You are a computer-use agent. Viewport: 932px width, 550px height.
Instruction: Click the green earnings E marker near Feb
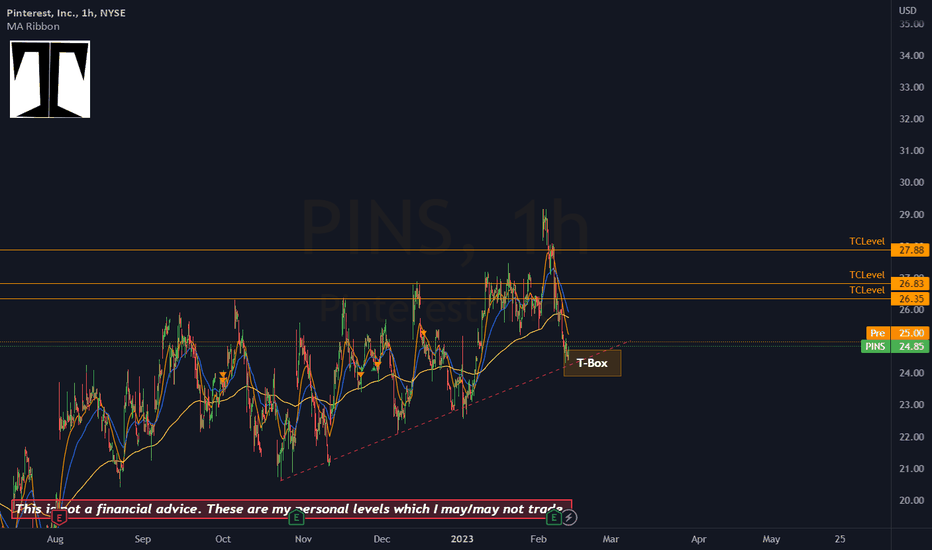(554, 518)
